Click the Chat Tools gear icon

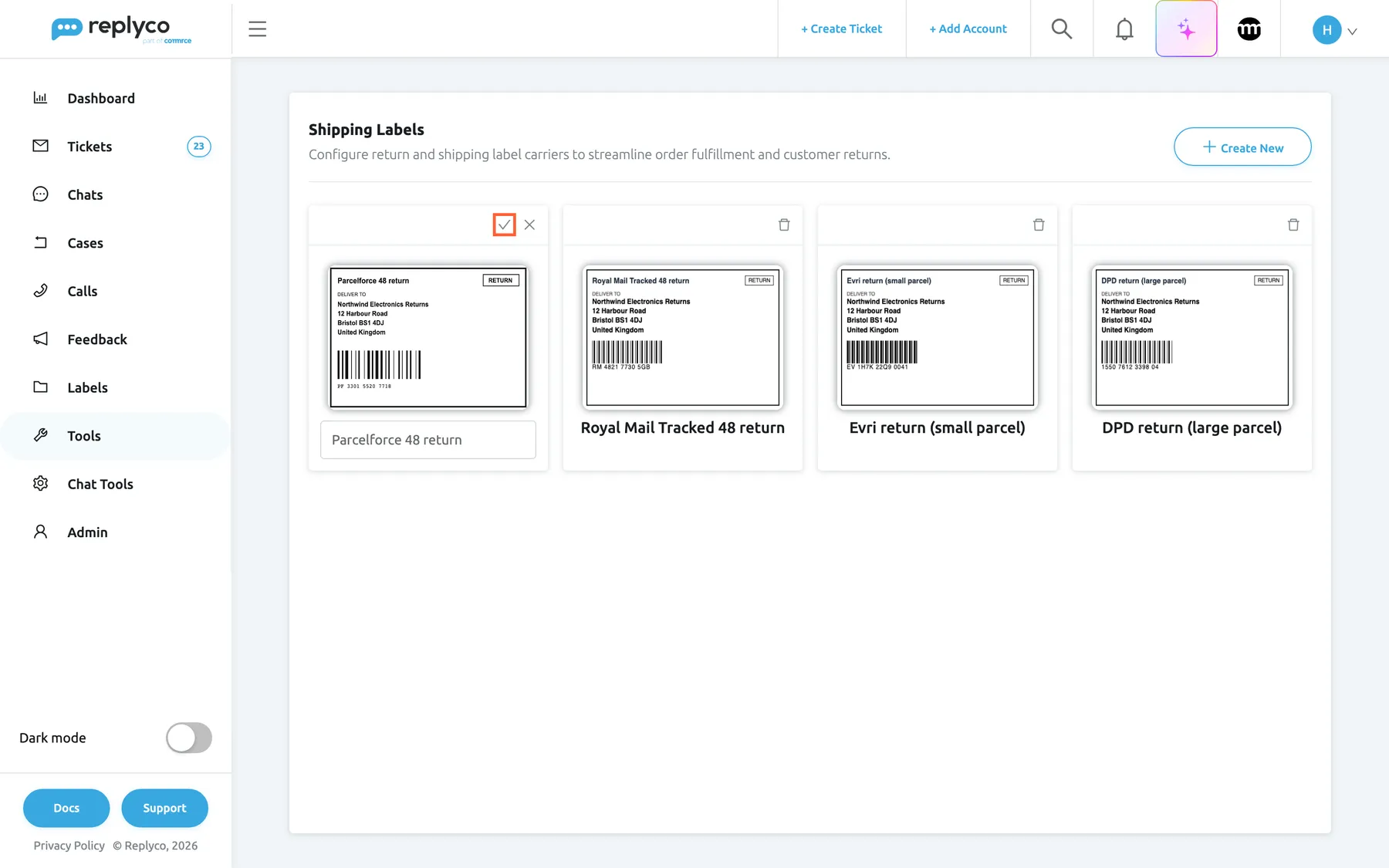(x=40, y=484)
